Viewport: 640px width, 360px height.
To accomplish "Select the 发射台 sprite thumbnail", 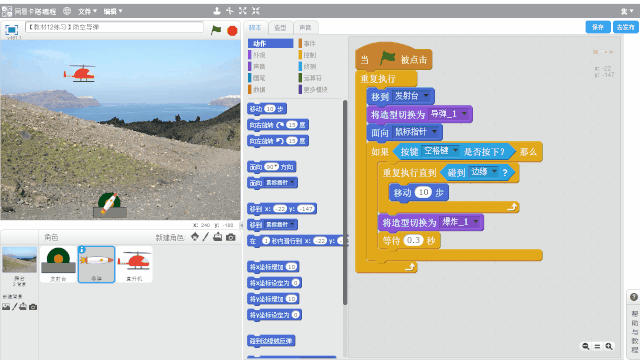I will pyautogui.click(x=58, y=264).
